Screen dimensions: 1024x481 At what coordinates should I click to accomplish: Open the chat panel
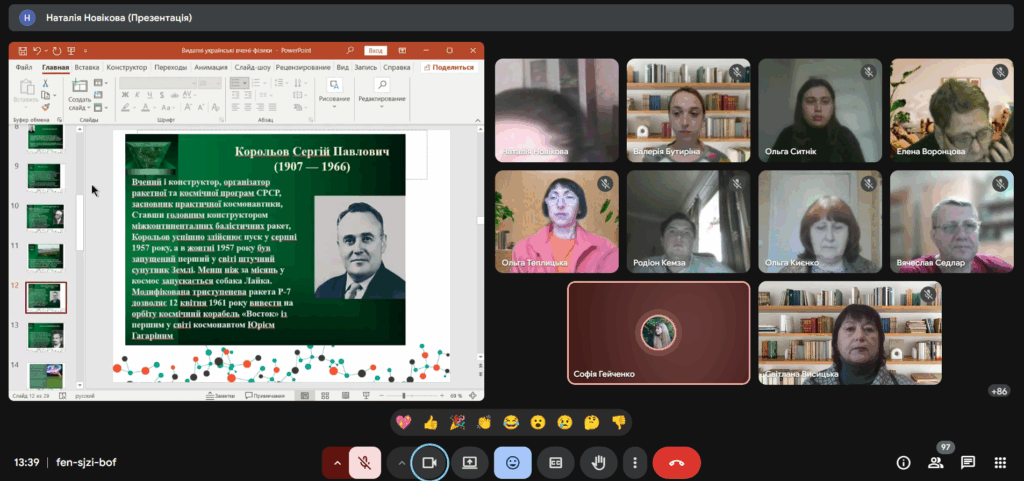click(x=968, y=463)
